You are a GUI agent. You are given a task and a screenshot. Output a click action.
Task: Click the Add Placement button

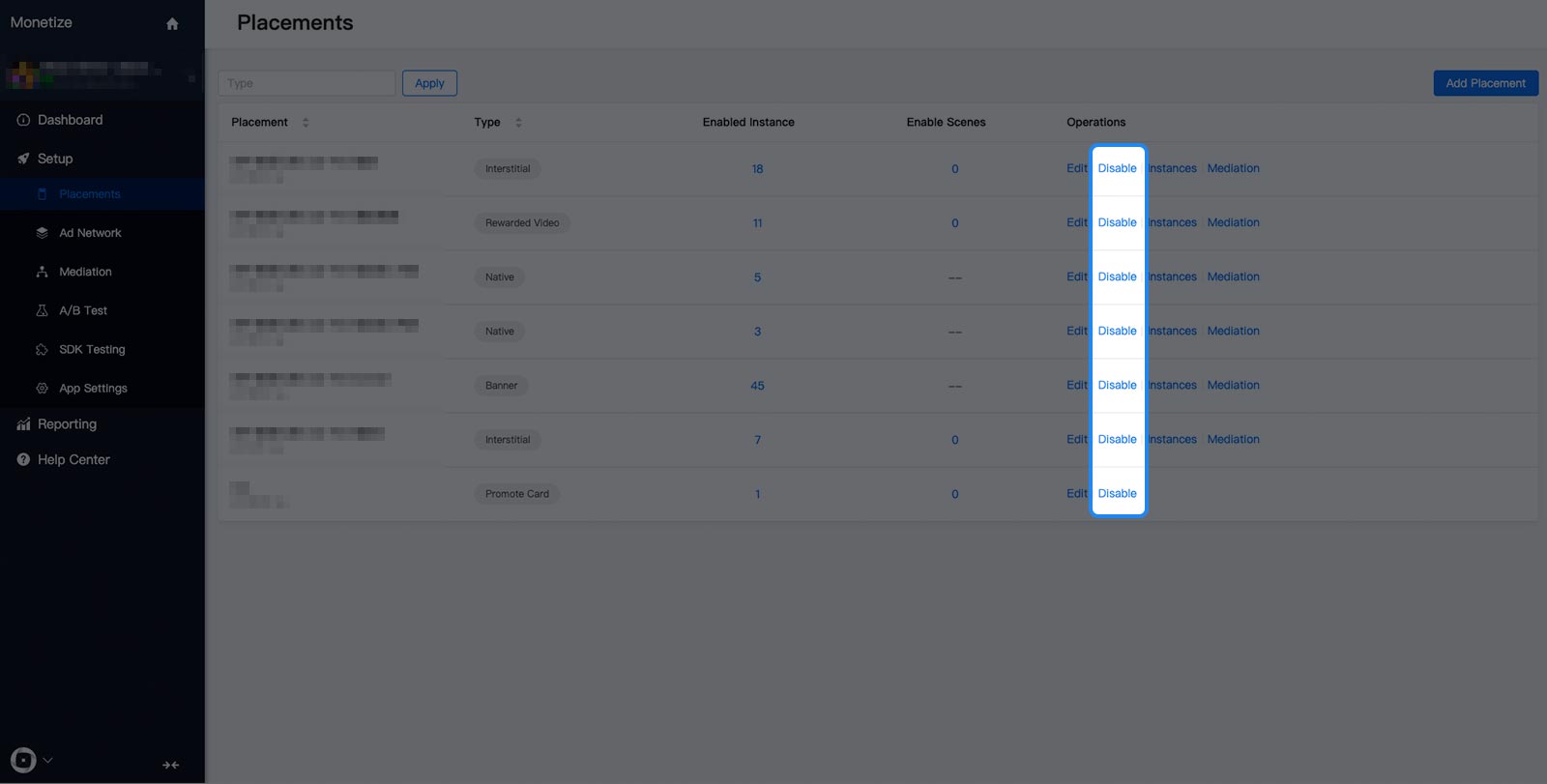(1485, 83)
